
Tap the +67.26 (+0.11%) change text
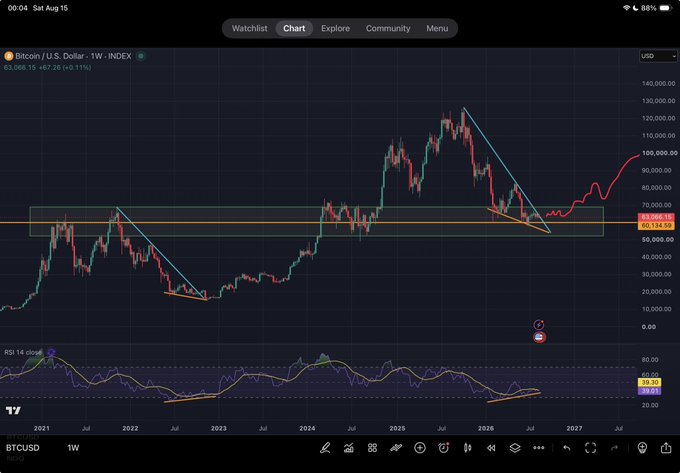[65, 68]
